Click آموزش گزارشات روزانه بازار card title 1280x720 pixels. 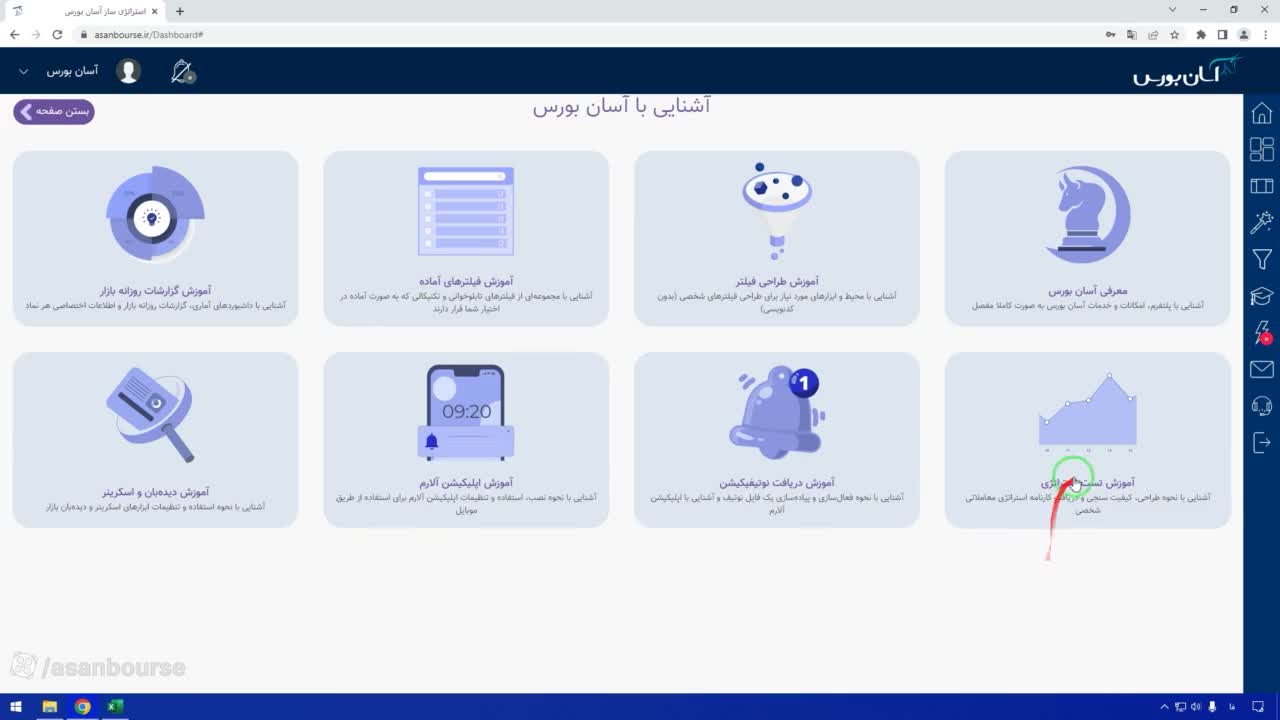(x=155, y=291)
